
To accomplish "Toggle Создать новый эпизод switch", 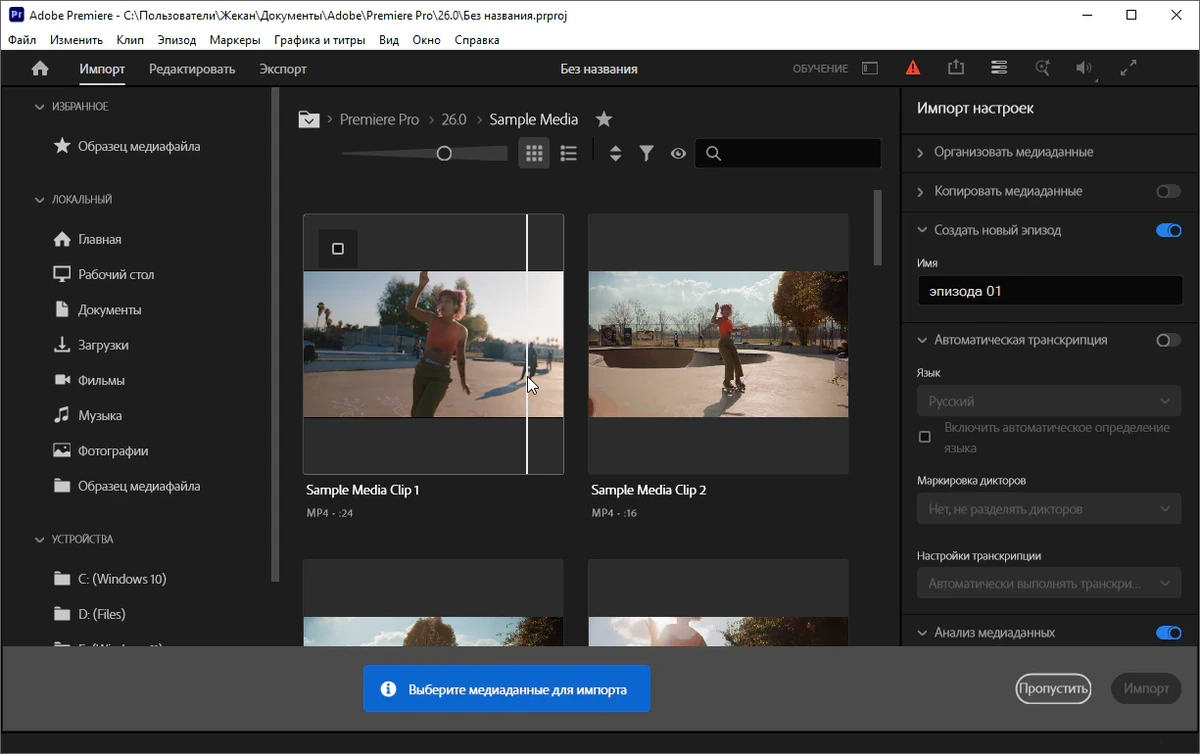I will tap(1168, 230).
